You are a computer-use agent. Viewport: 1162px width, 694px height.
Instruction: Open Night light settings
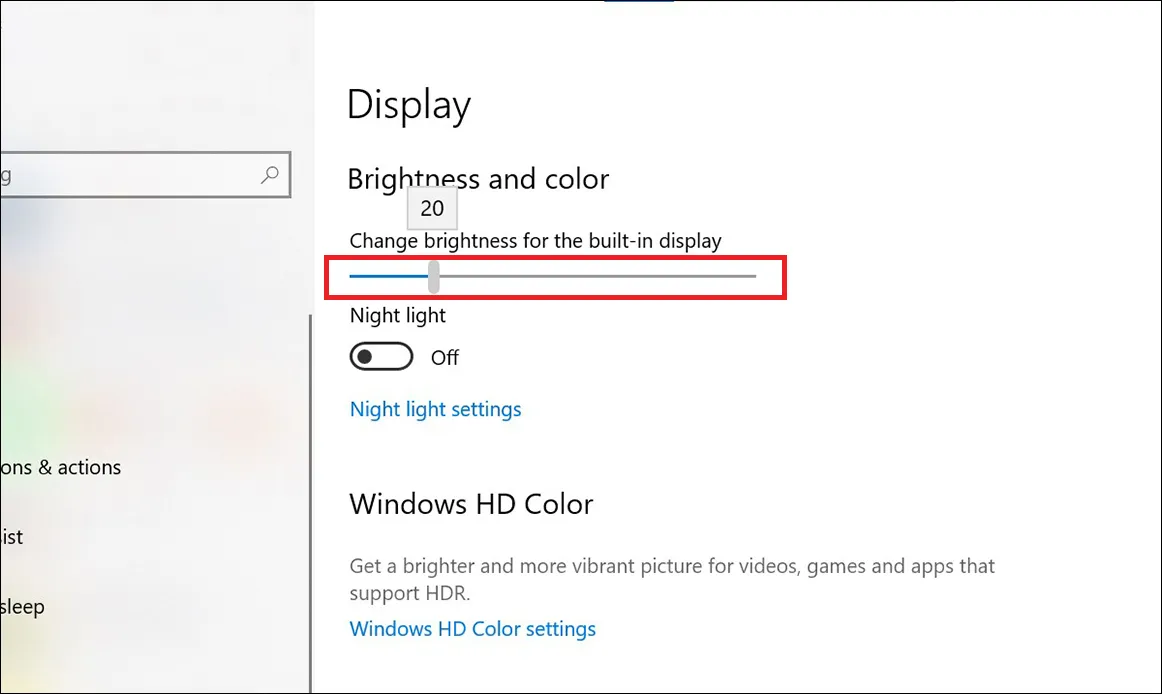[x=435, y=409]
